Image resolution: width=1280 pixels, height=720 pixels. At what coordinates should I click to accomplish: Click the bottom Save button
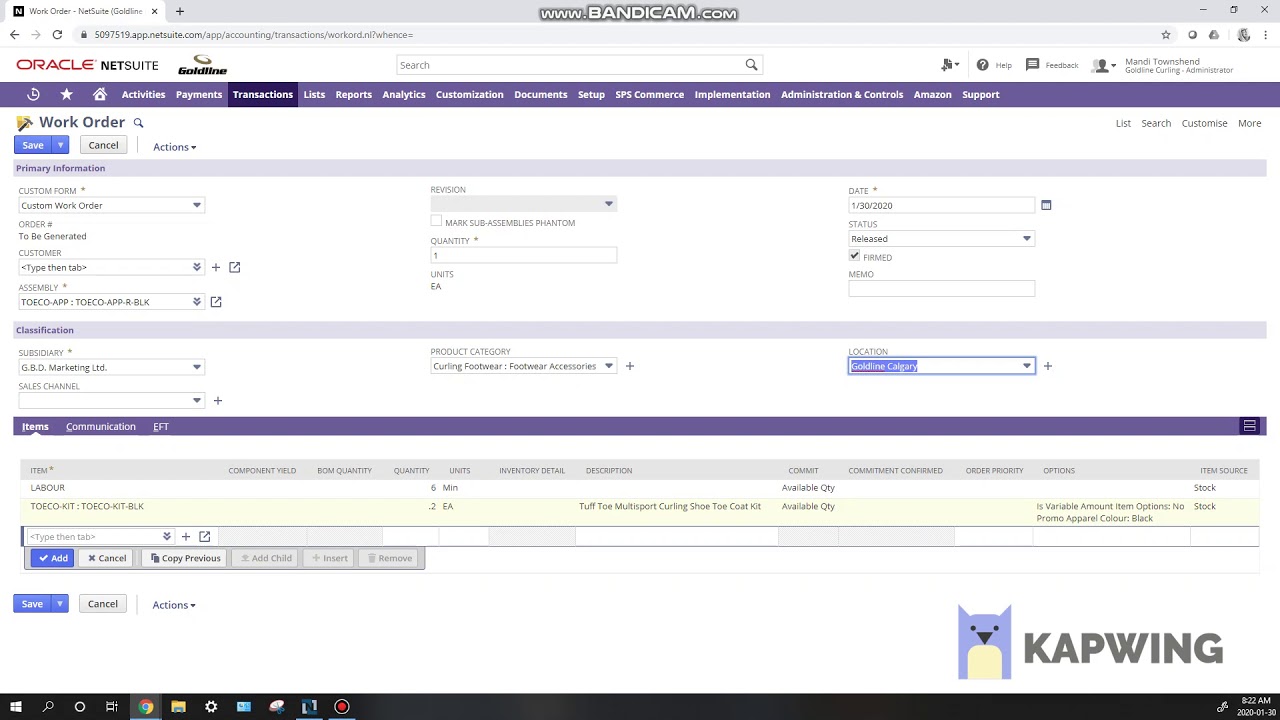click(x=32, y=604)
